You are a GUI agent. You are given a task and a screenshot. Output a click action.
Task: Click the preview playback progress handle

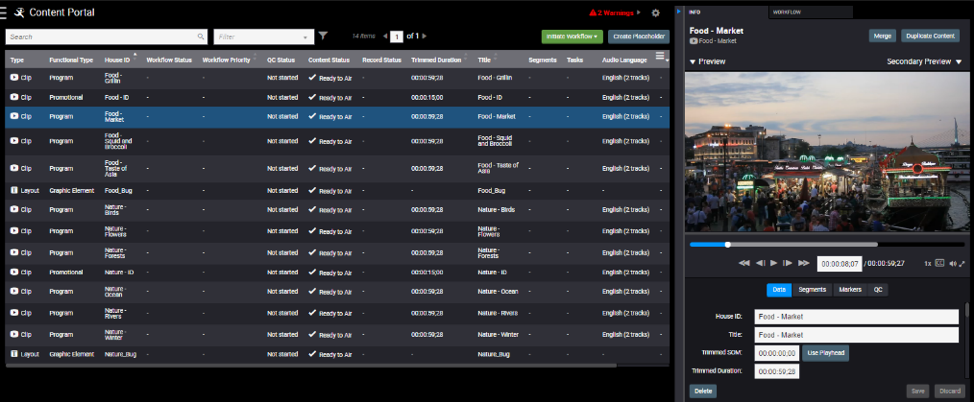[728, 244]
